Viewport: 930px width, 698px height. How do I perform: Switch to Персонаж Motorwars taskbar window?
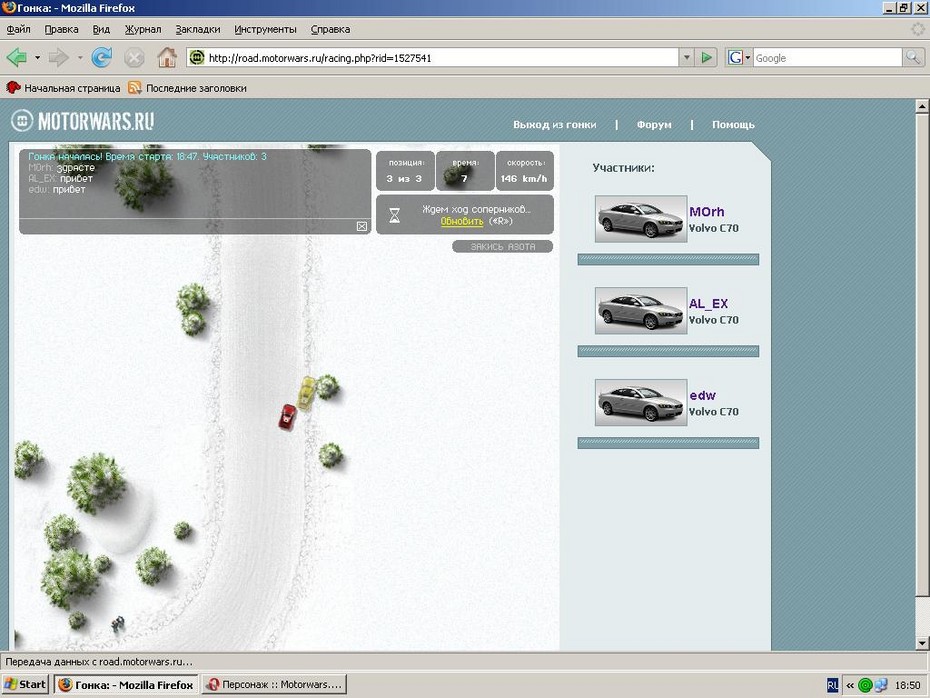(275, 684)
